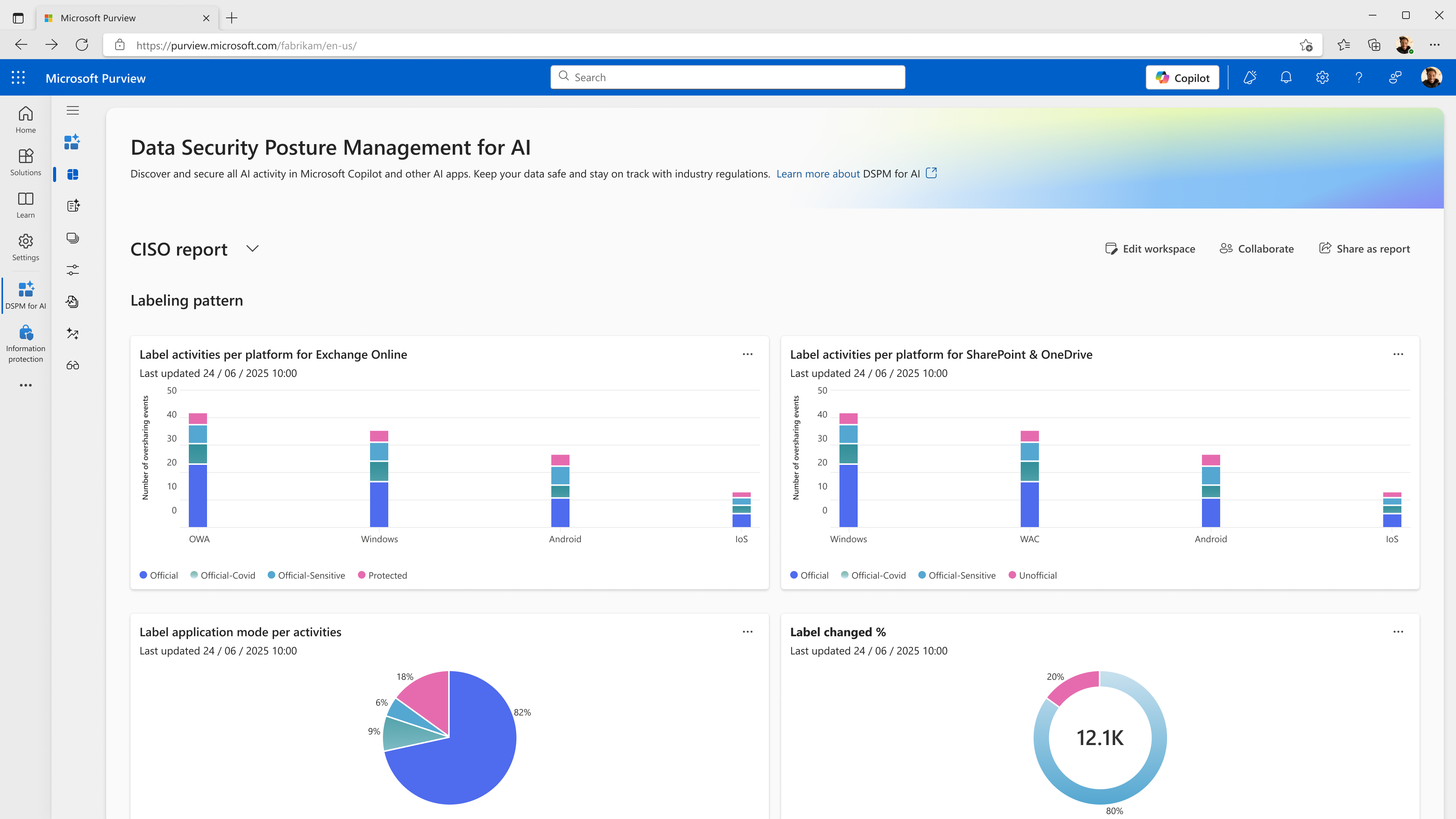Open more options for SharePoint & OneDrive chart
The width and height of the screenshot is (1456, 819).
coord(1398,355)
